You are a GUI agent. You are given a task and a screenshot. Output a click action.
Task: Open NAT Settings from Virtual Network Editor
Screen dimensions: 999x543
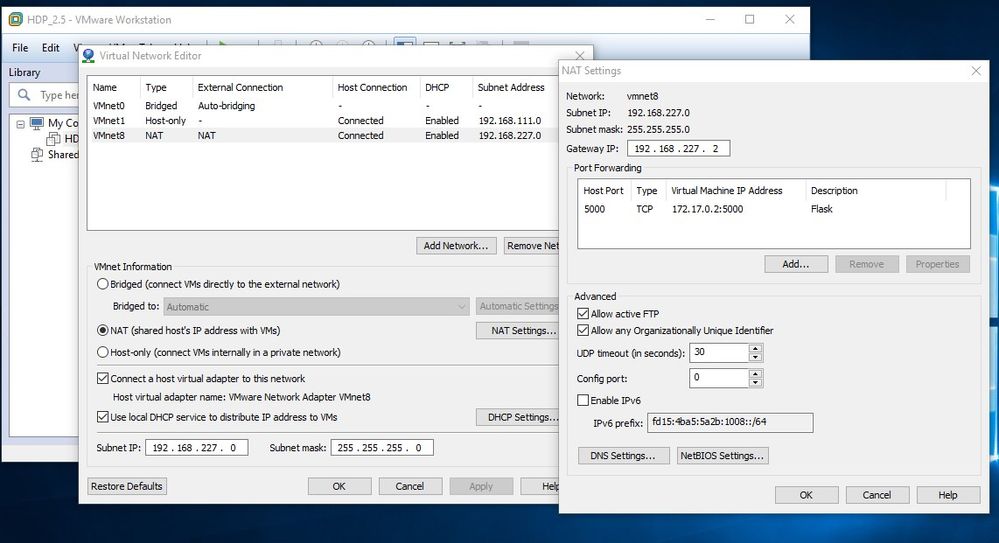517,331
